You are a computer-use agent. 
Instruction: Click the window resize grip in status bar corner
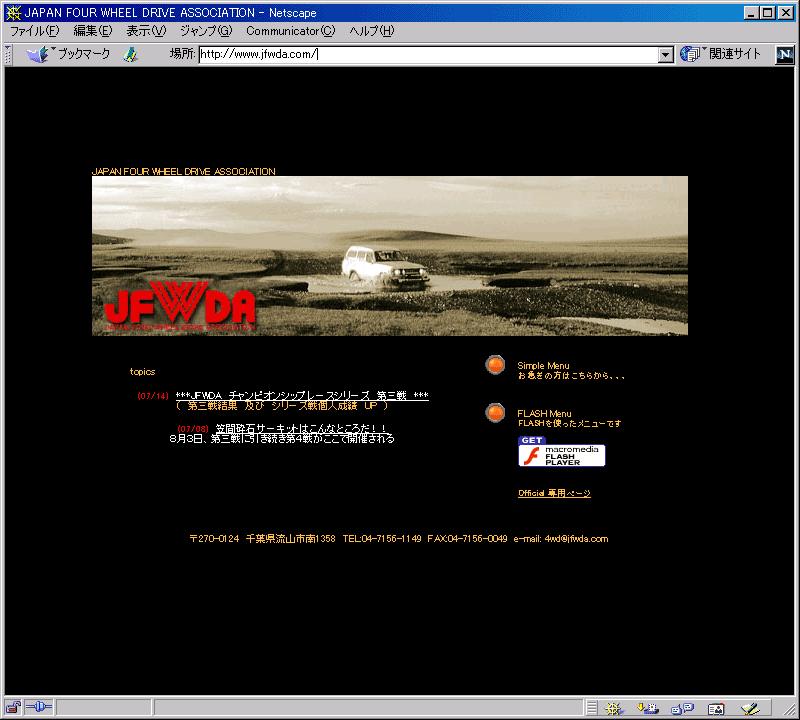coord(789,709)
